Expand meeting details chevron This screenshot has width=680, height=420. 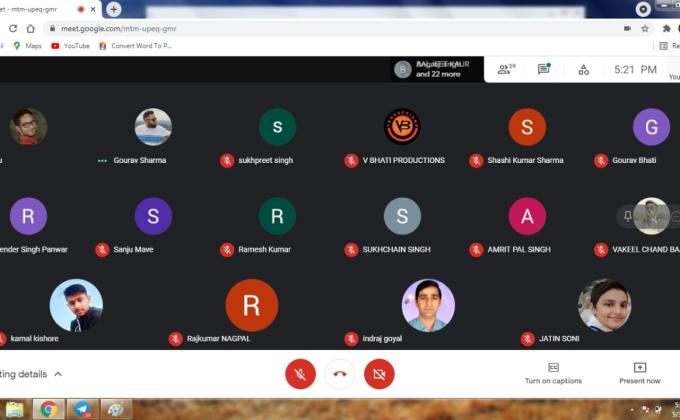point(58,374)
